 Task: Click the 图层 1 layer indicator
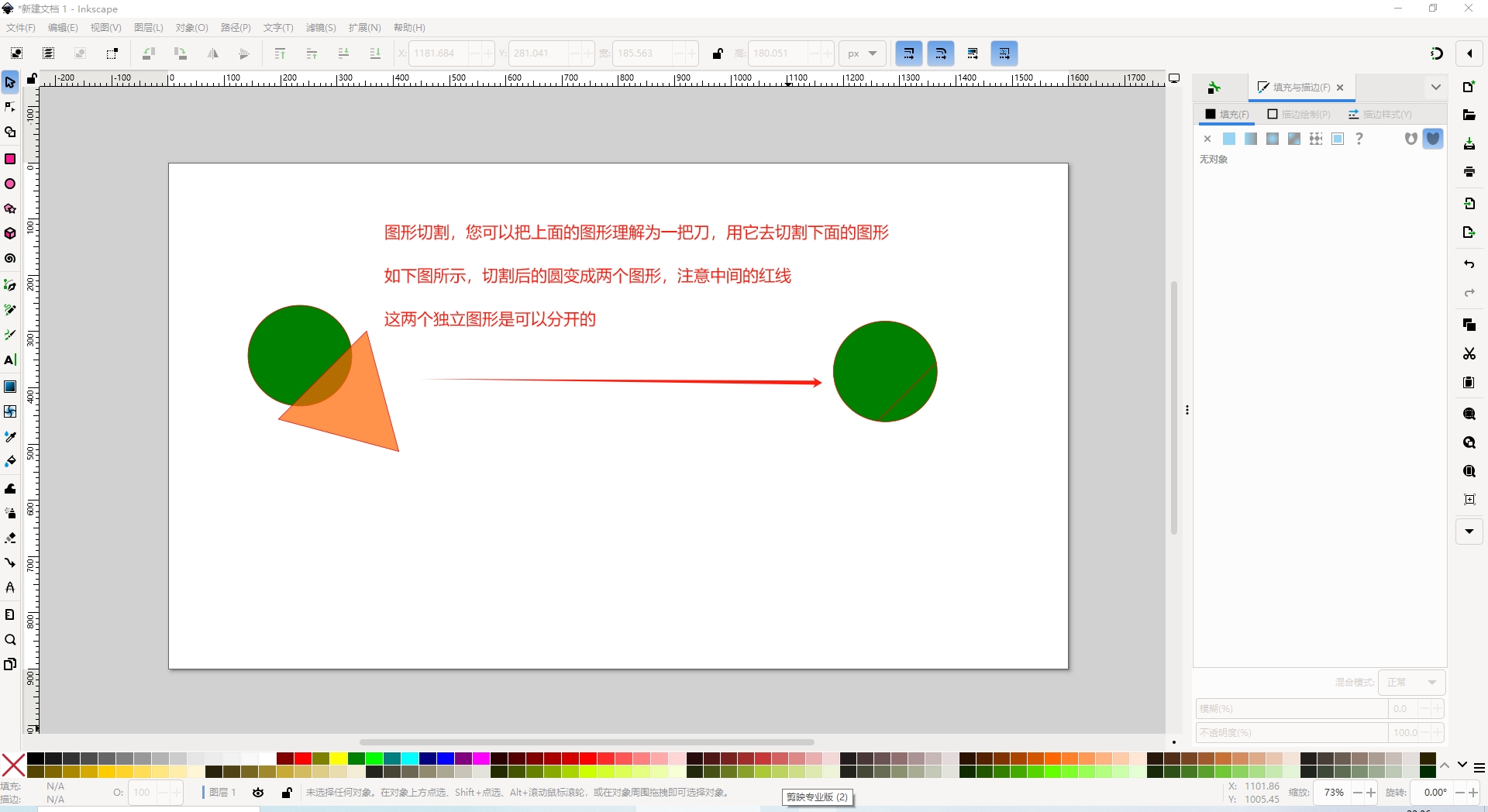tap(222, 793)
